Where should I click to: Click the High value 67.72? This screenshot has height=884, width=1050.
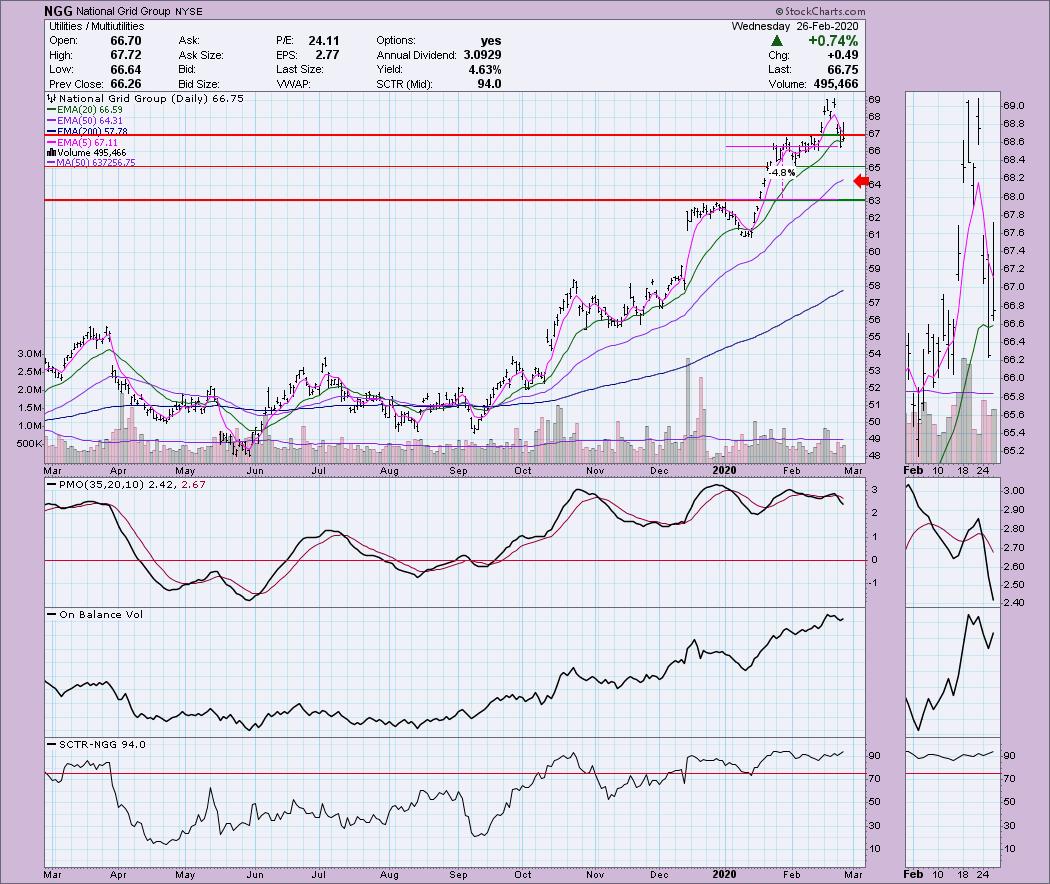pyautogui.click(x=126, y=55)
